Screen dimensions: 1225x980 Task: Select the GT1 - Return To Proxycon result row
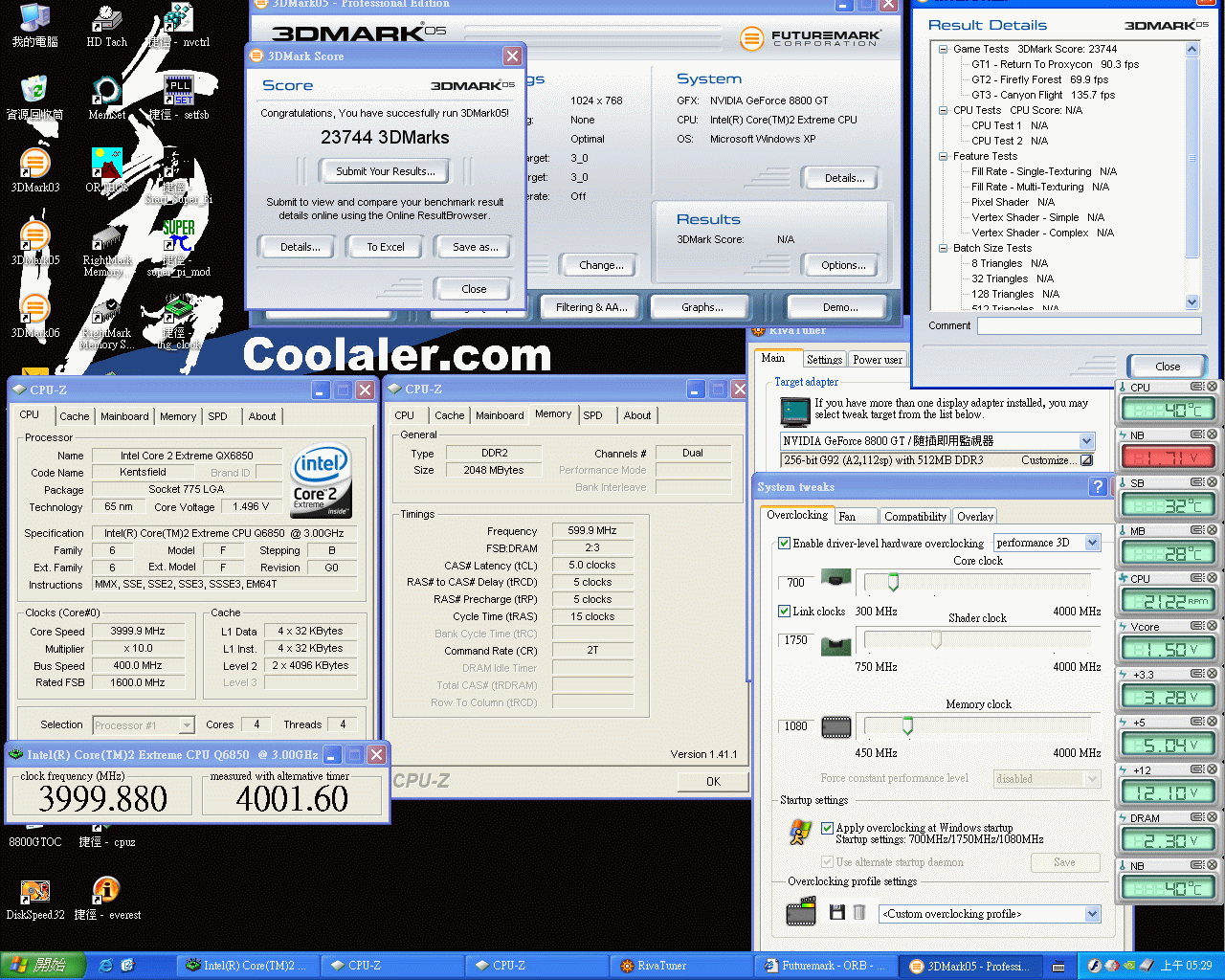click(1055, 64)
